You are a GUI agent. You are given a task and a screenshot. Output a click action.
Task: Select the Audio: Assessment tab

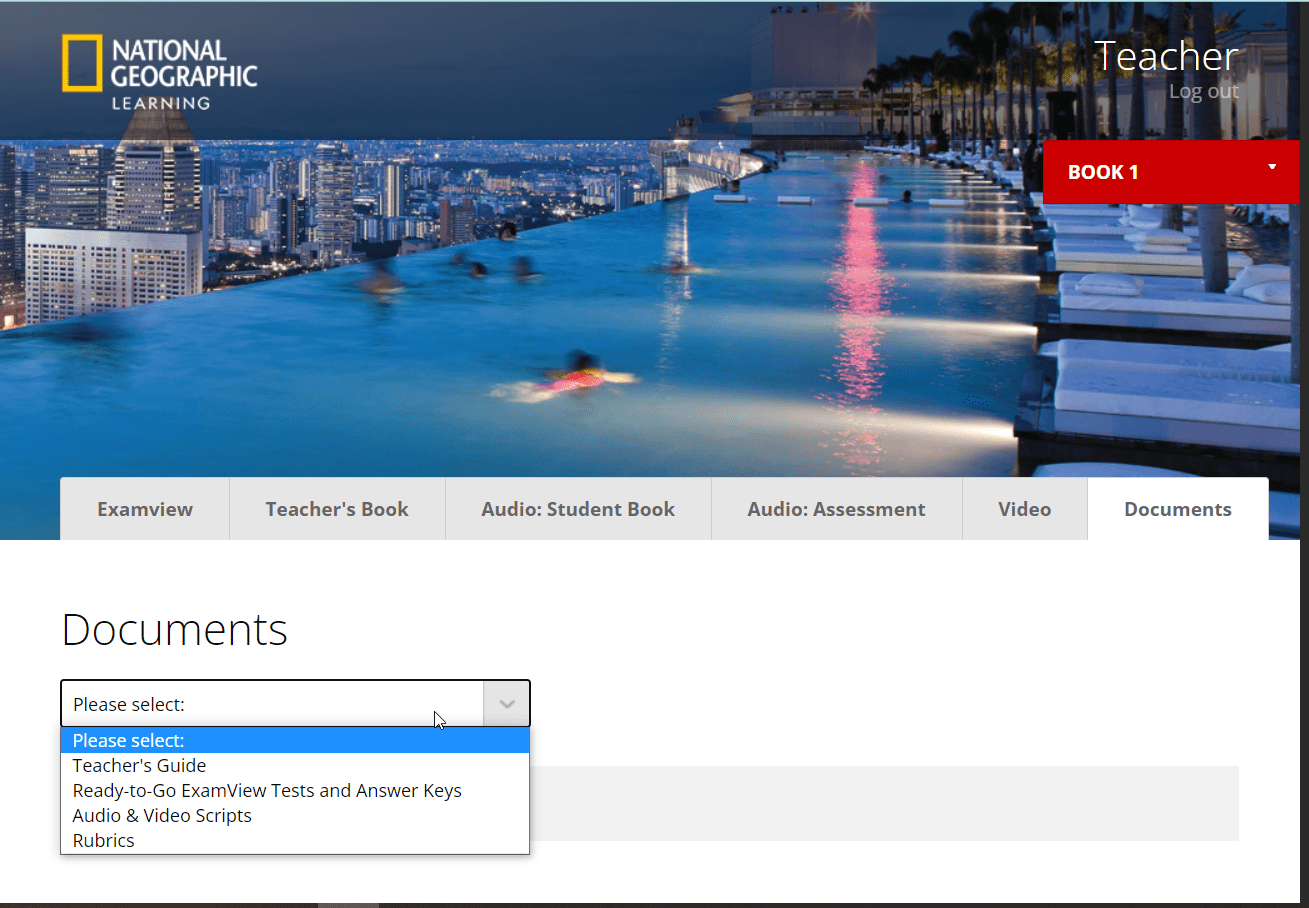pyautogui.click(x=836, y=509)
